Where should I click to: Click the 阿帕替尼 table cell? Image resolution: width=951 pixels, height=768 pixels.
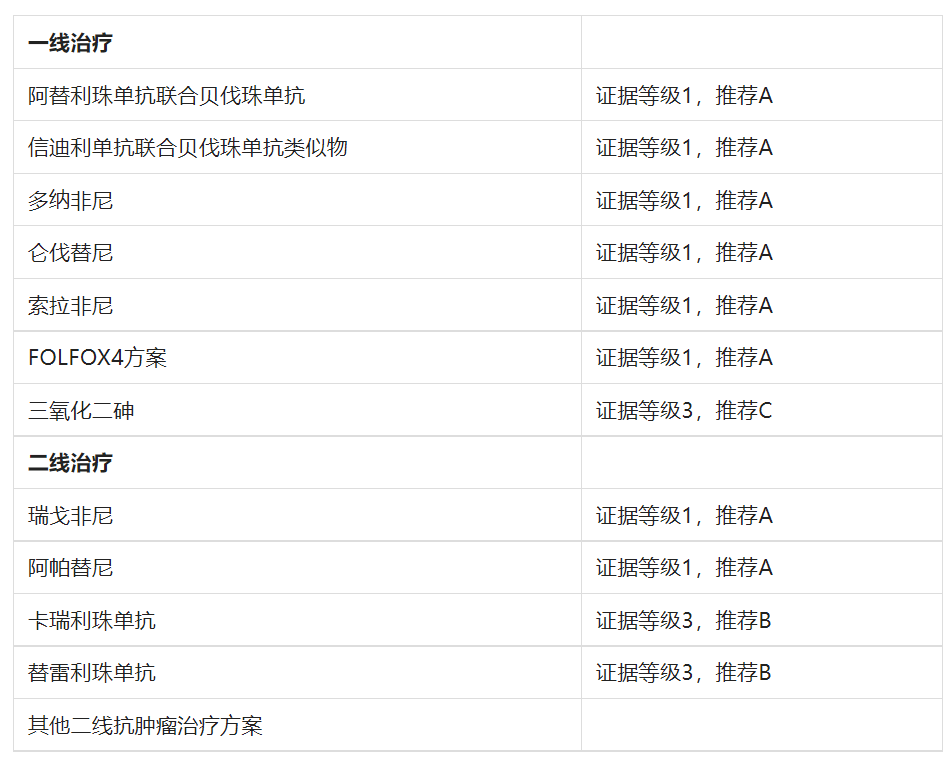71,568
